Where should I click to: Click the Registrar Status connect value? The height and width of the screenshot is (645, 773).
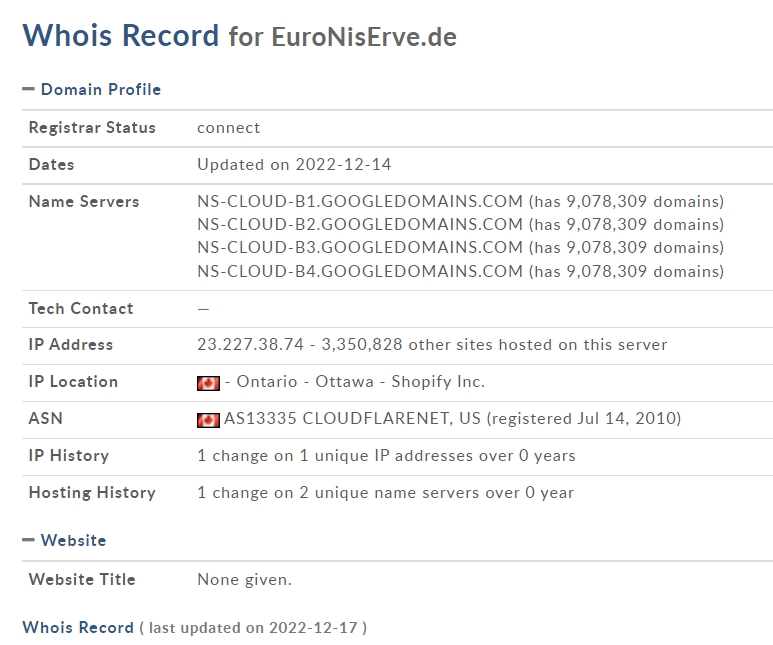(228, 128)
